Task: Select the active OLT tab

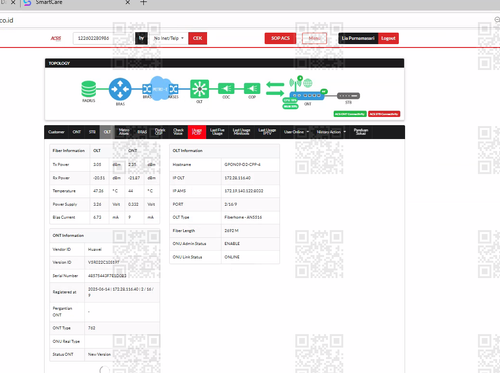Action: point(107,132)
